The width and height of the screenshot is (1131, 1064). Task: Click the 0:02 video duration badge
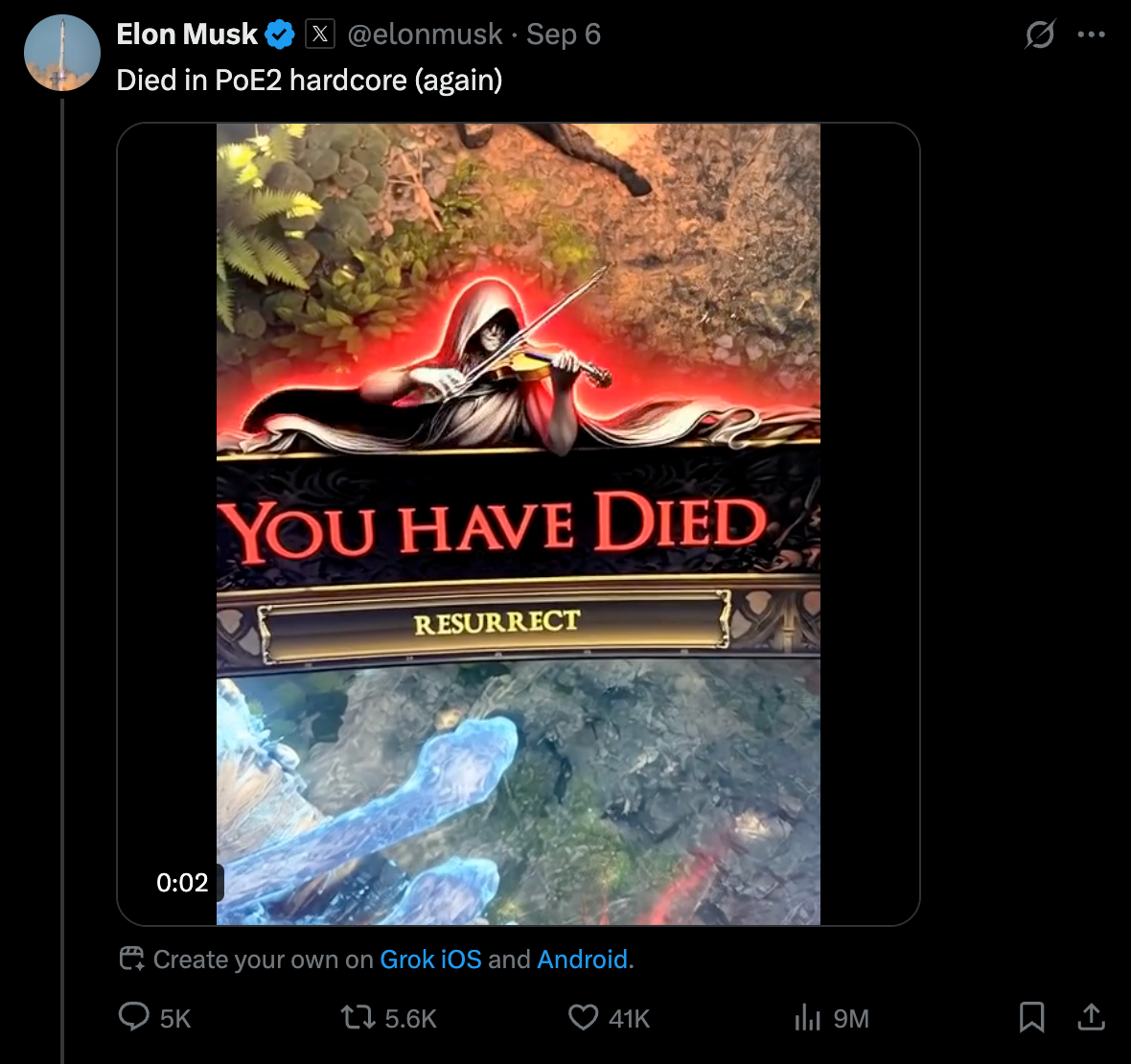[182, 882]
